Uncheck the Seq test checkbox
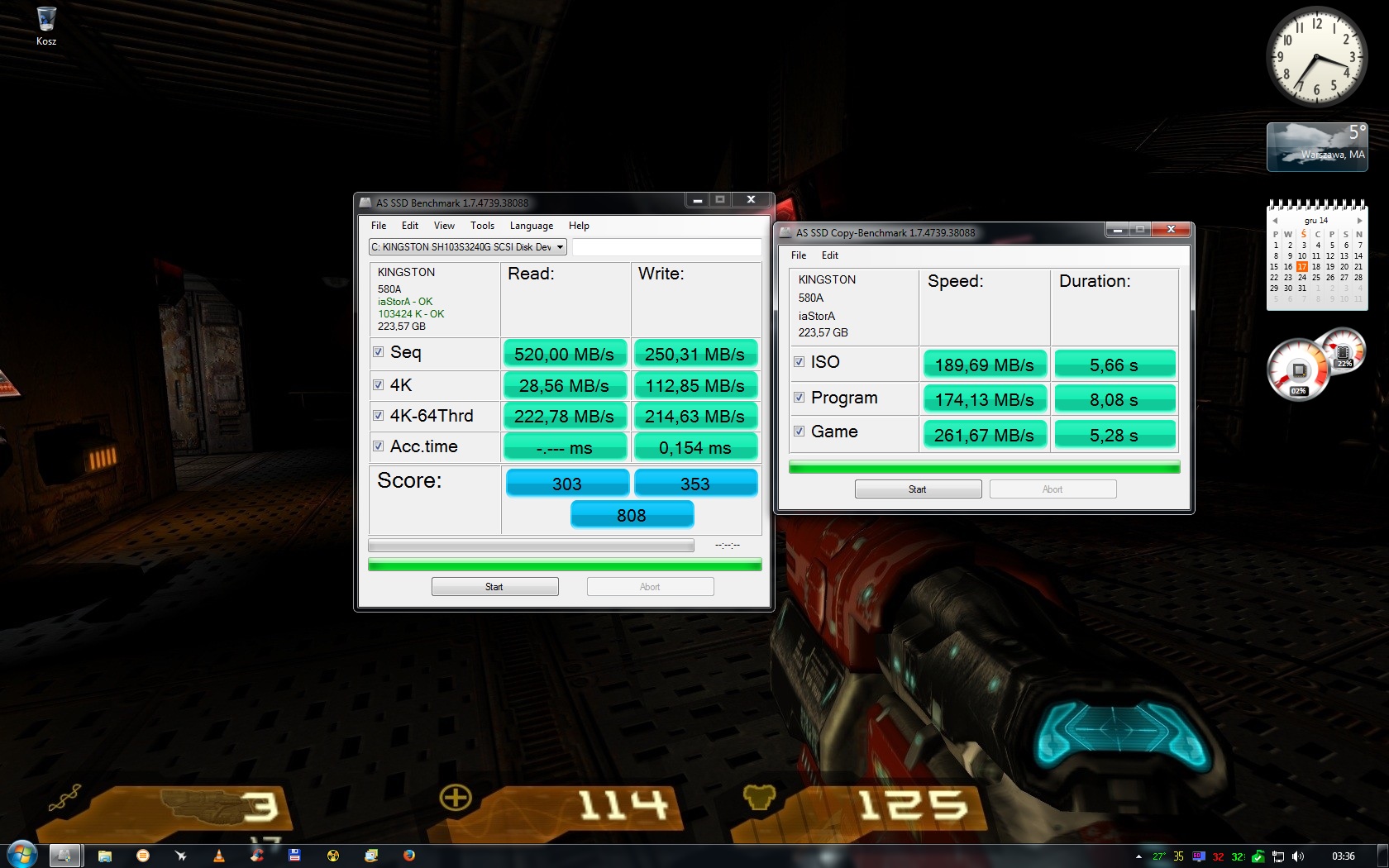 pyautogui.click(x=378, y=351)
